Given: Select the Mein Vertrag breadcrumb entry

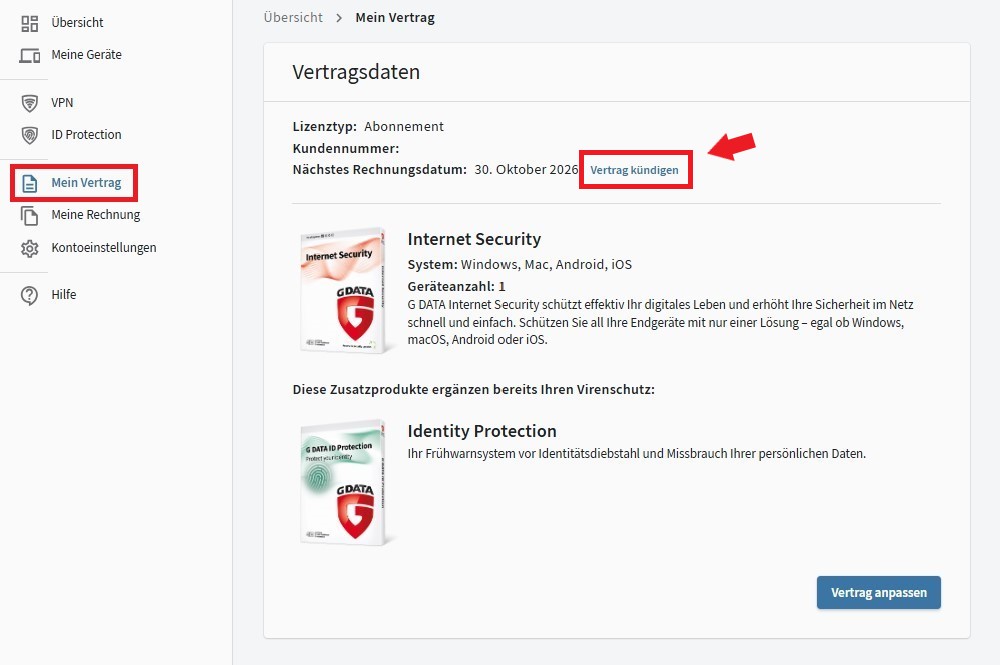Looking at the screenshot, I should click(394, 17).
